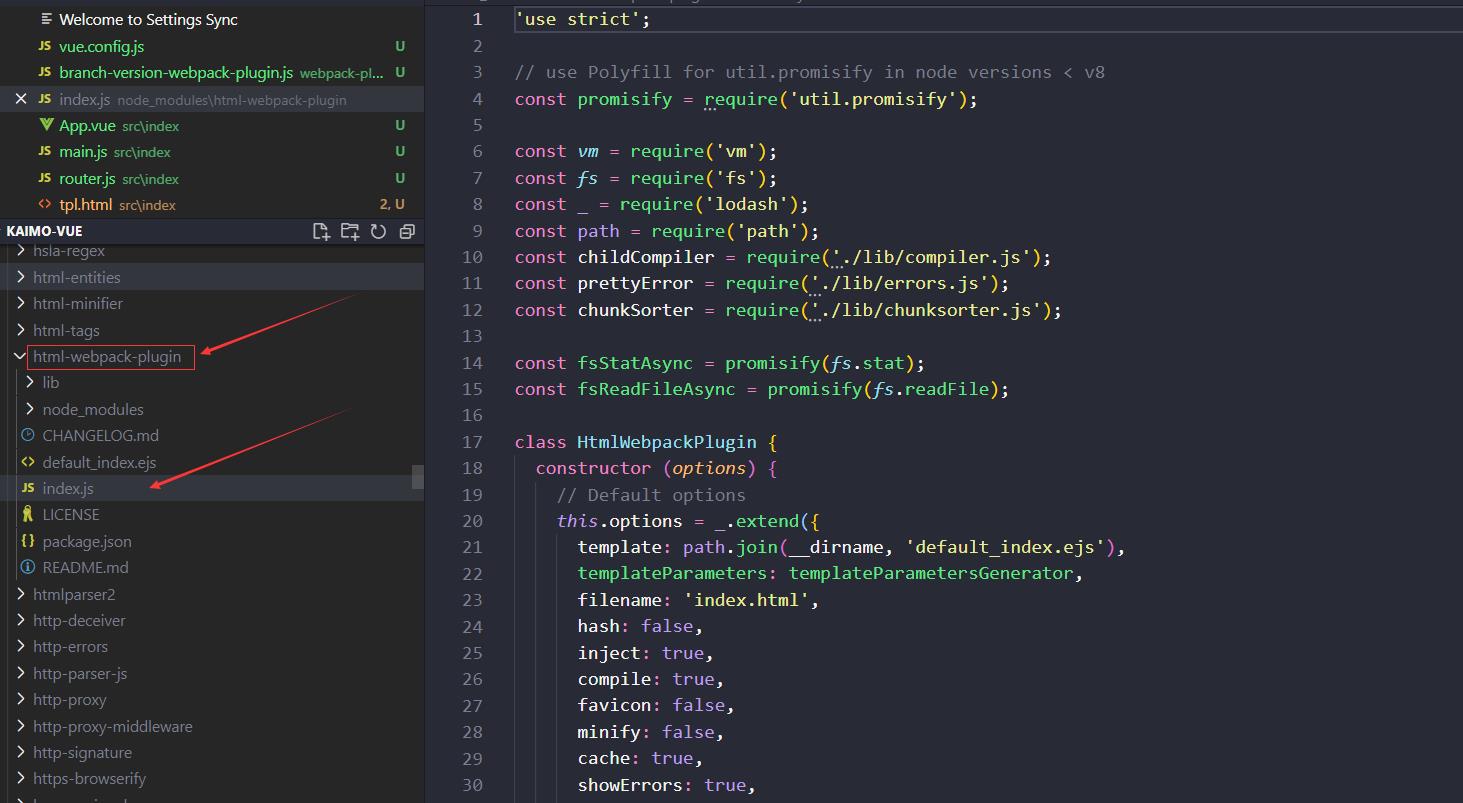
Task: Close the index.js open editor
Action: pos(21,99)
